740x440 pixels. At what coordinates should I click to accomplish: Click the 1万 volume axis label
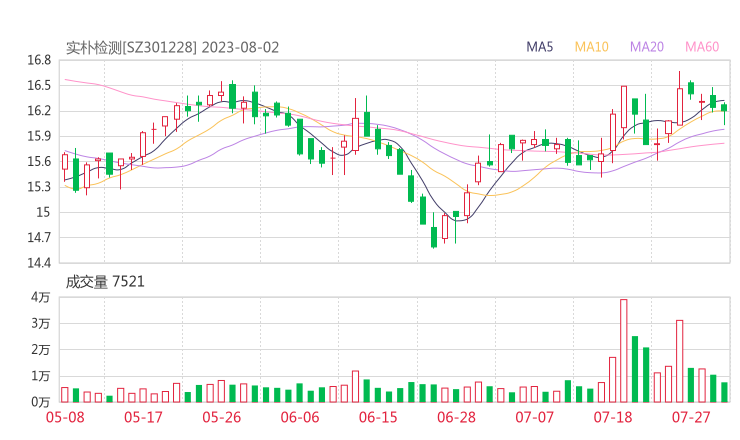pyautogui.click(x=41, y=376)
